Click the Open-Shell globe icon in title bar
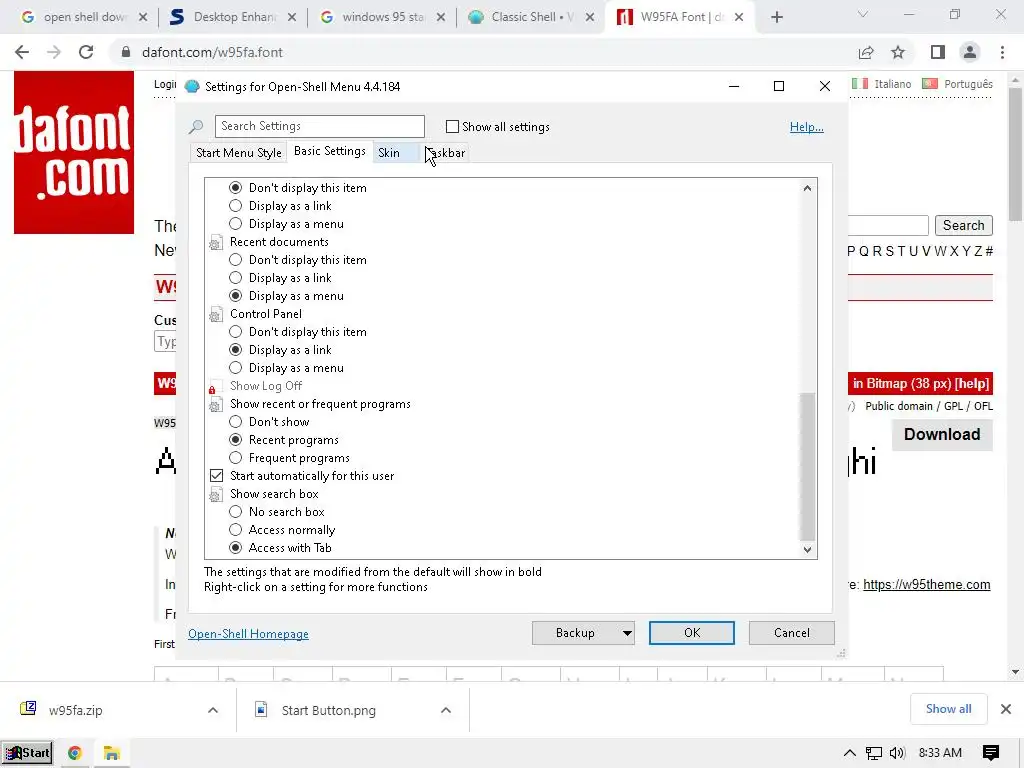Image resolution: width=1024 pixels, height=768 pixels. 192,86
